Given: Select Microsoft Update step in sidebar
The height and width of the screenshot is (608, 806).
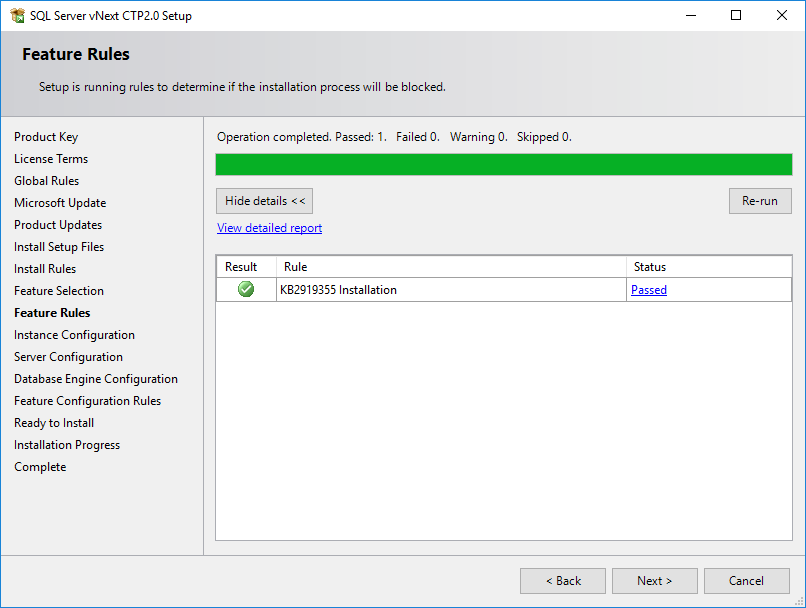Looking at the screenshot, I should point(60,203).
